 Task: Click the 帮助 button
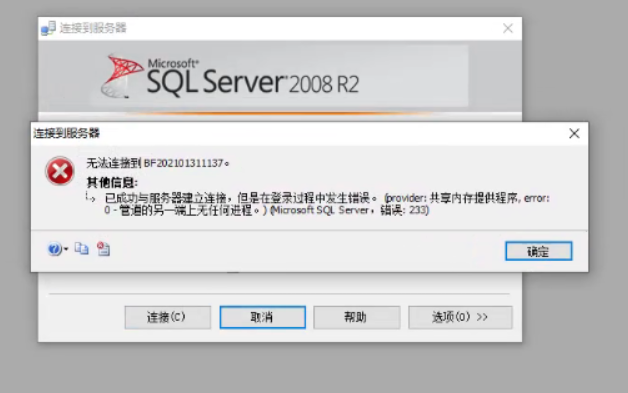tap(356, 317)
